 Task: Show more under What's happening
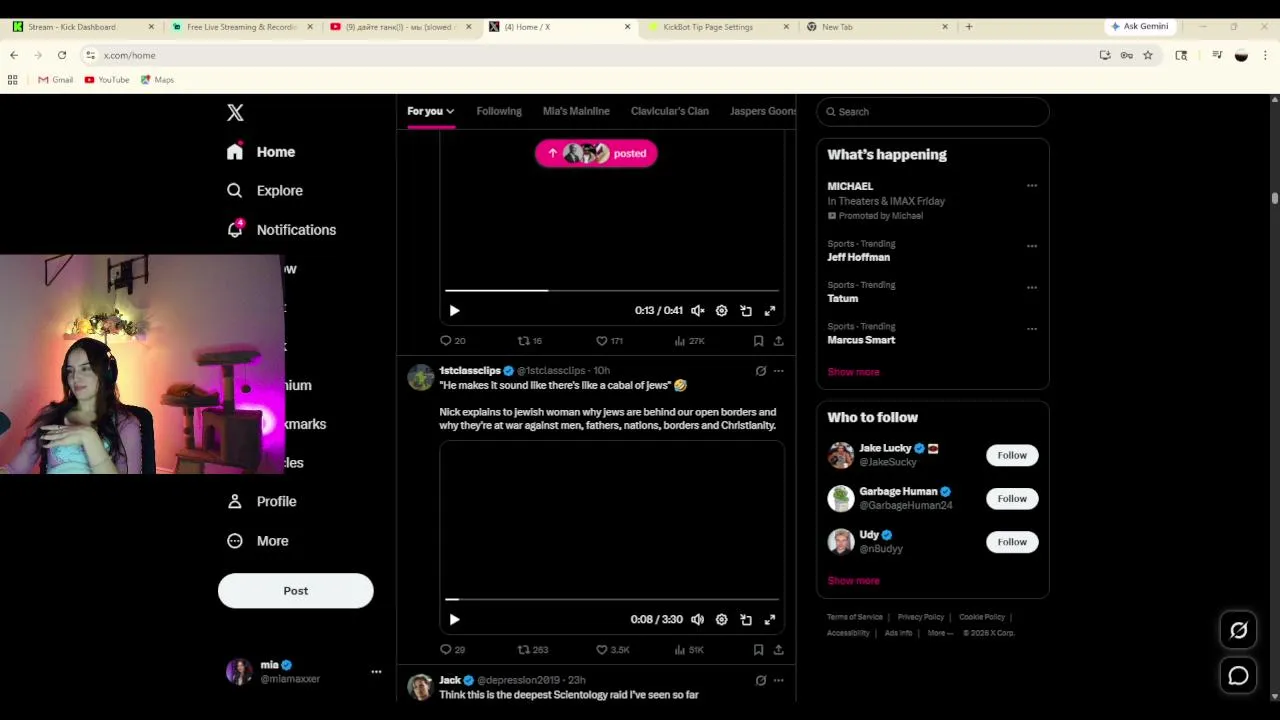coord(853,372)
